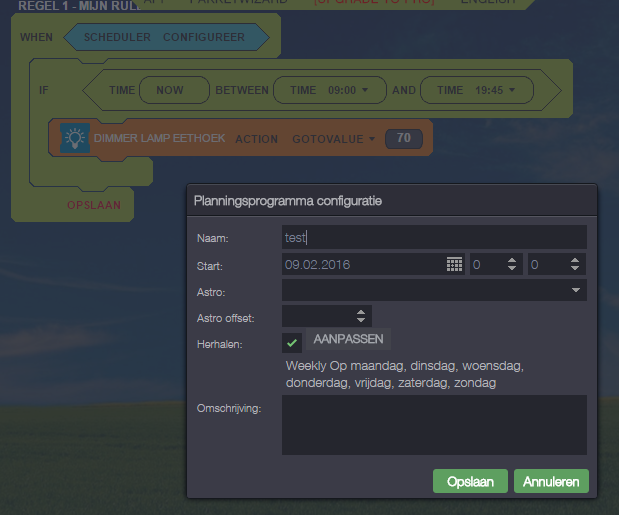Image resolution: width=619 pixels, height=515 pixels.
Task: Decrease the Astro offset value
Action: click(x=361, y=322)
